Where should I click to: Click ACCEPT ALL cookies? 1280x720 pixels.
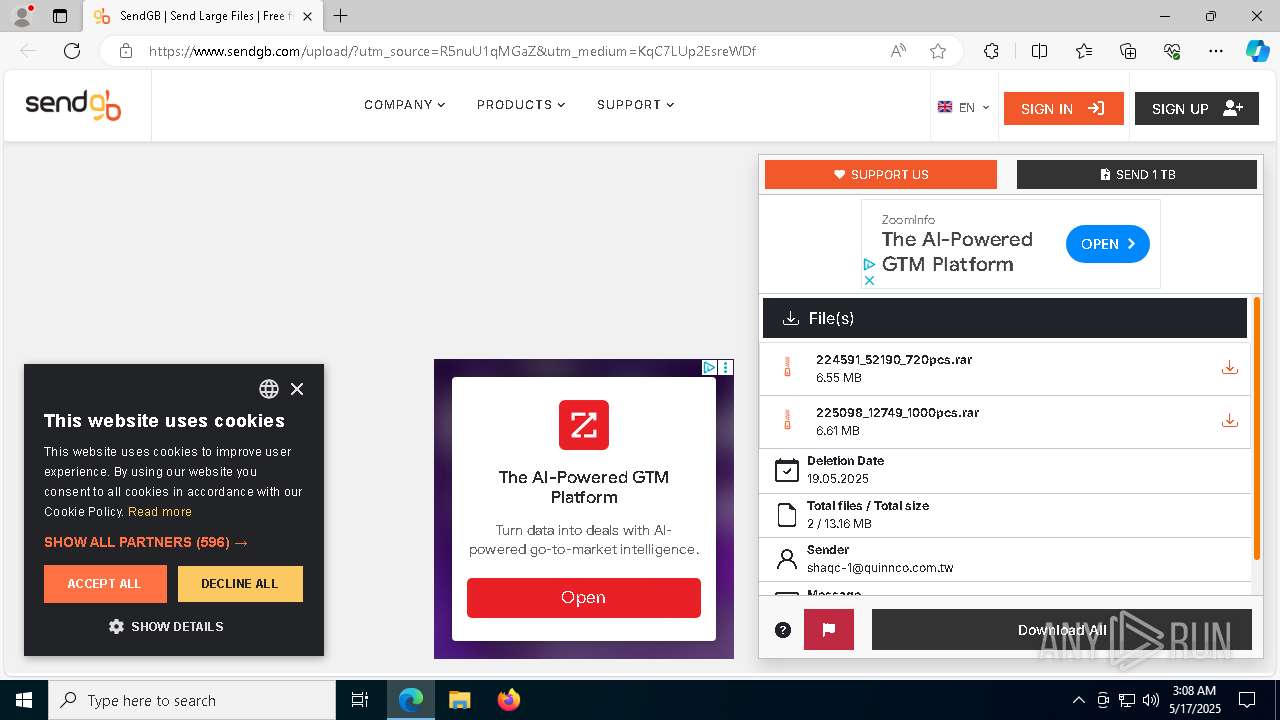pos(105,584)
